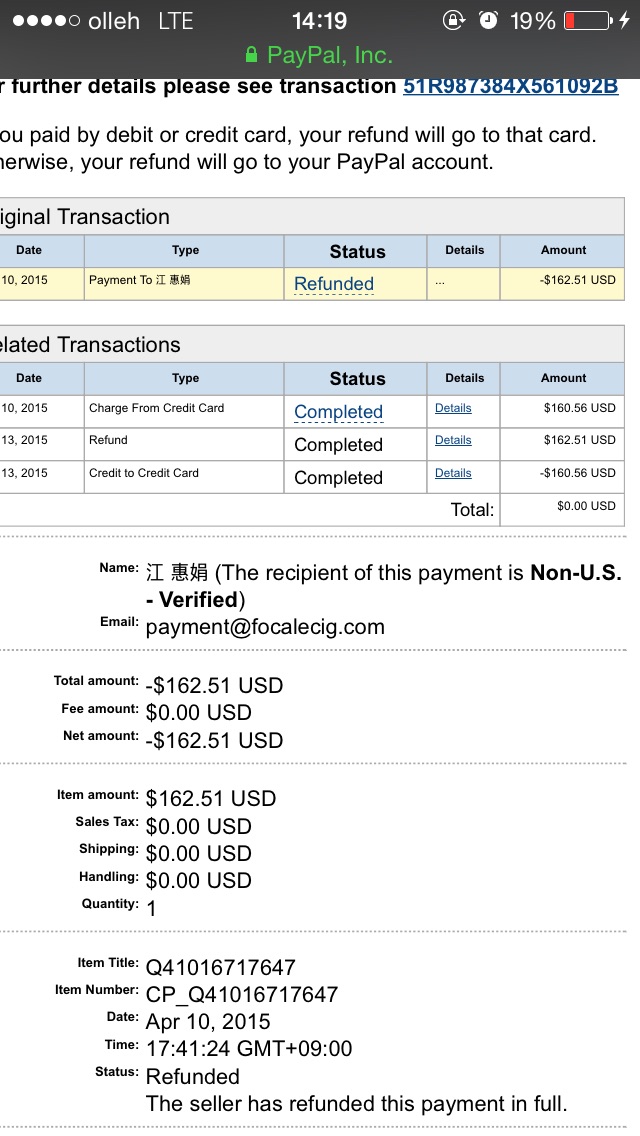Tap the ellipsis in Original Transaction Details
This screenshot has width=640, height=1136.
point(440,282)
